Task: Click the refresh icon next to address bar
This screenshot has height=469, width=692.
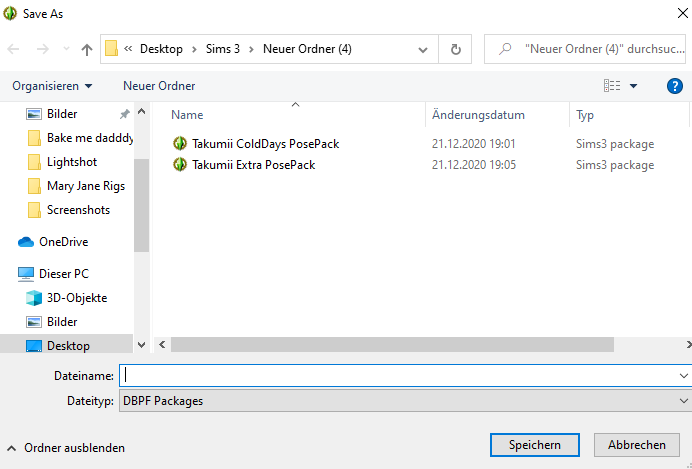Action: 456,49
